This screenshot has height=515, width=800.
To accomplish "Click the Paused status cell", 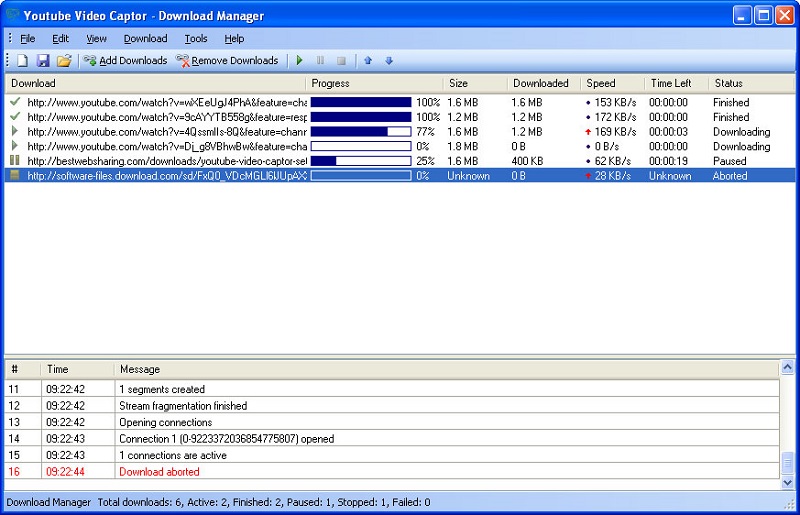I will (730, 161).
